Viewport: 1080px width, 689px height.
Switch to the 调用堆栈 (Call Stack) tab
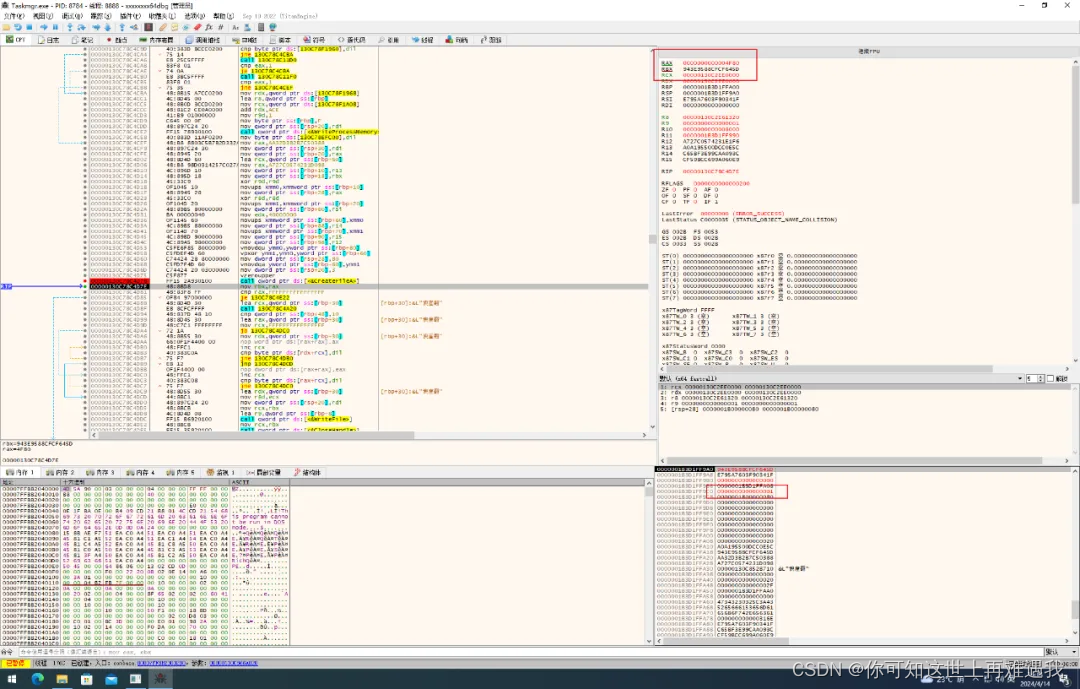point(203,40)
